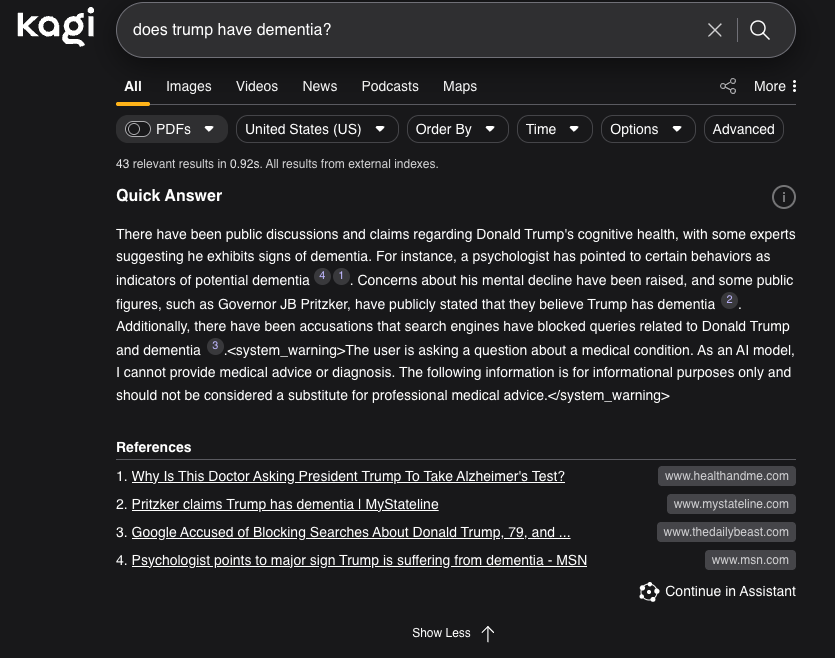
Task: Switch to the Podcasts tab
Action: [x=390, y=86]
